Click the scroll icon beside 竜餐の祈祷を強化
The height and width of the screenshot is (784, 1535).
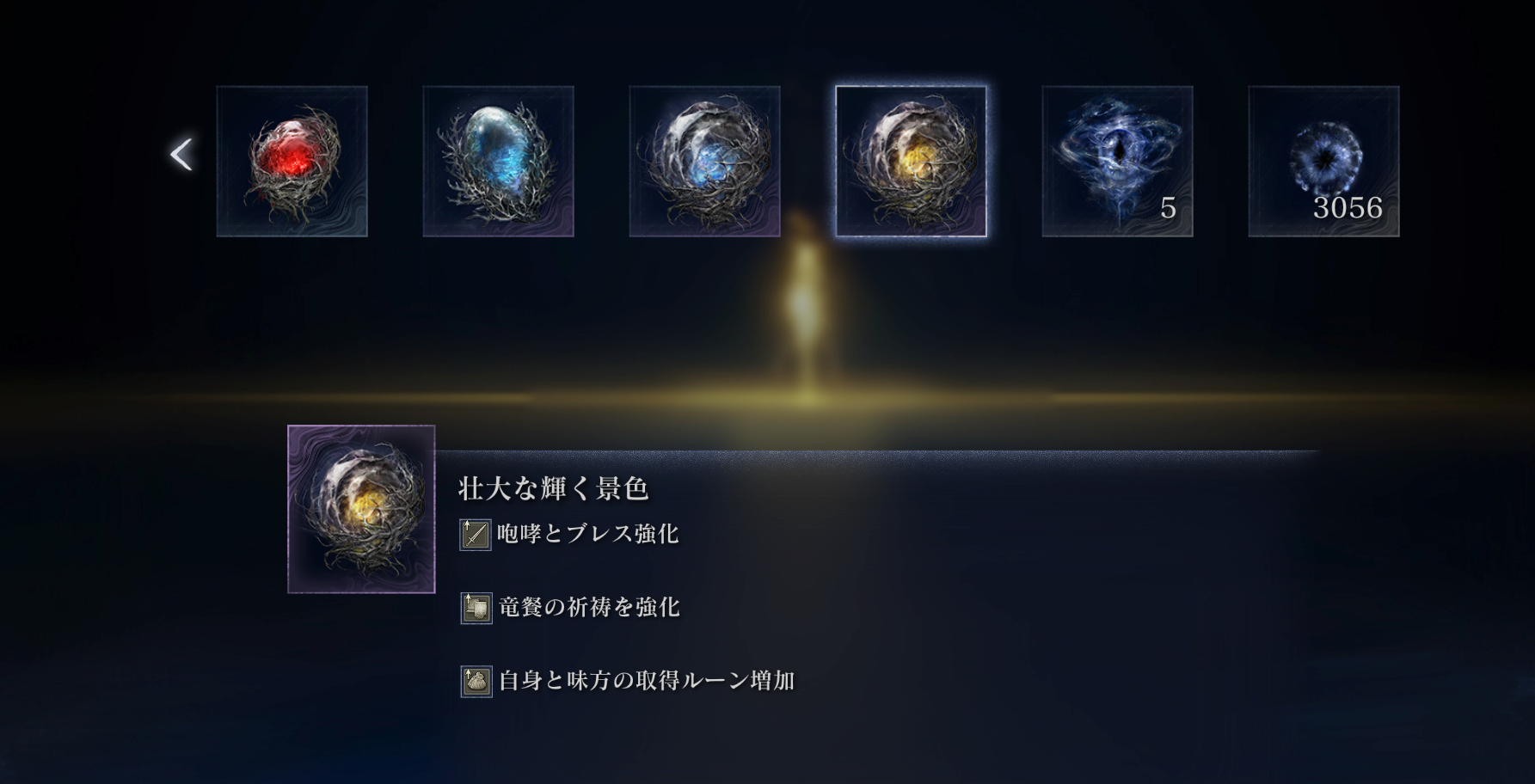click(x=476, y=608)
